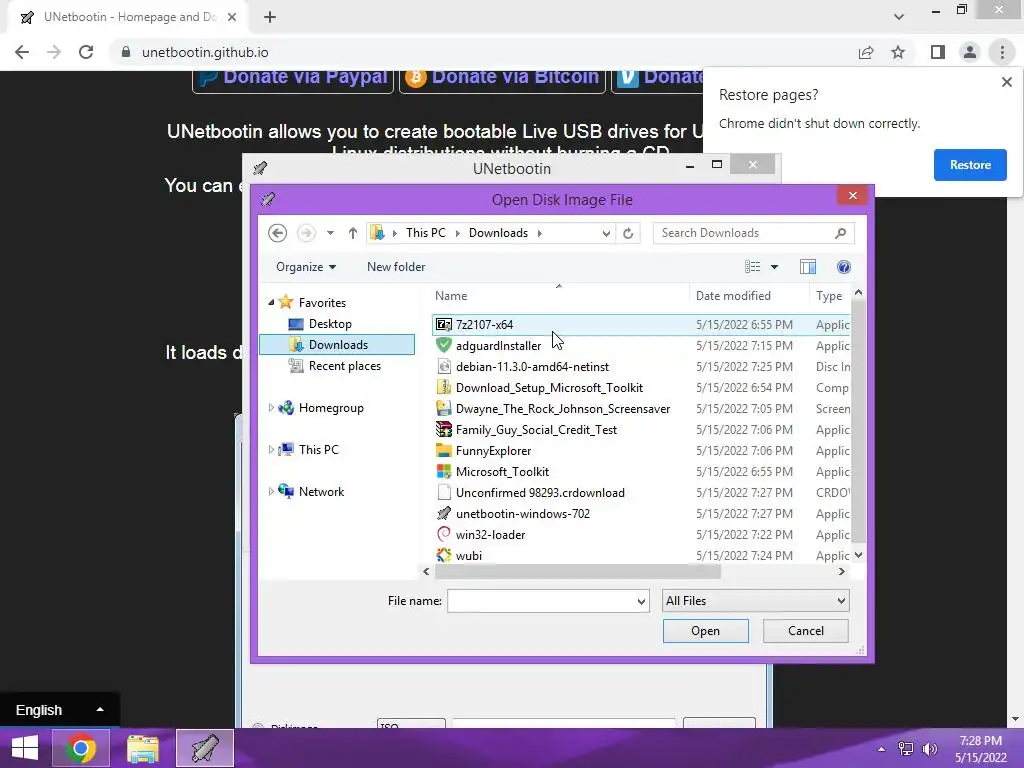This screenshot has height=768, width=1024.
Task: Open the File name combo dropdown
Action: tap(641, 601)
